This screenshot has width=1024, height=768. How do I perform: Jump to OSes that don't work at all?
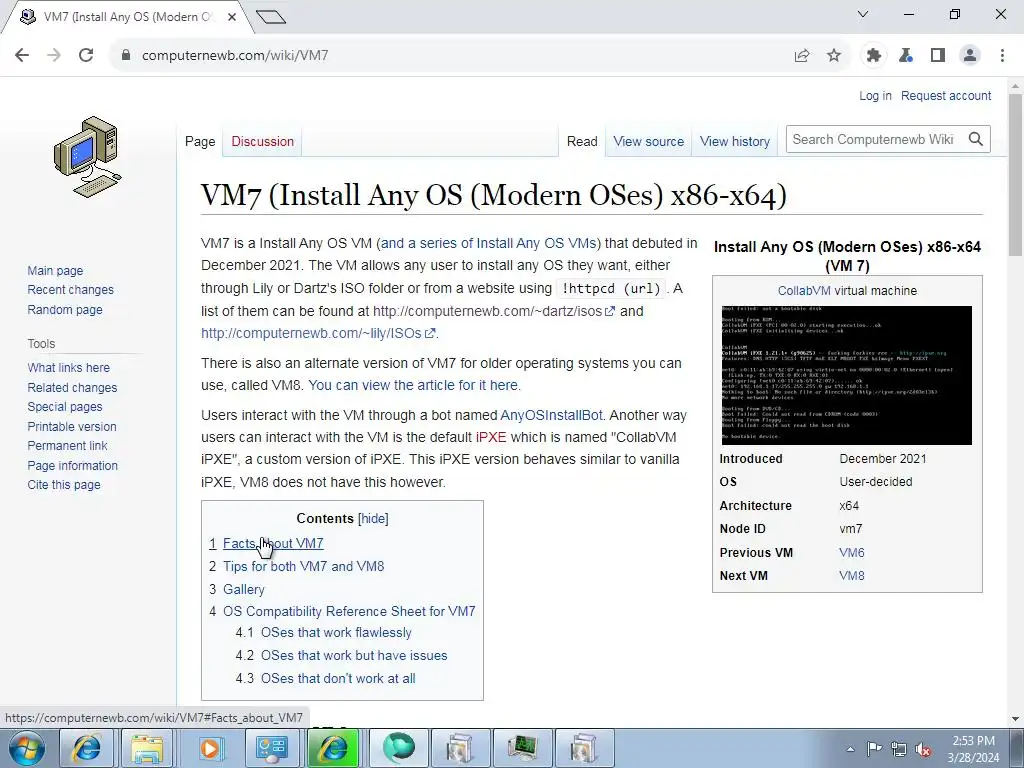338,679
